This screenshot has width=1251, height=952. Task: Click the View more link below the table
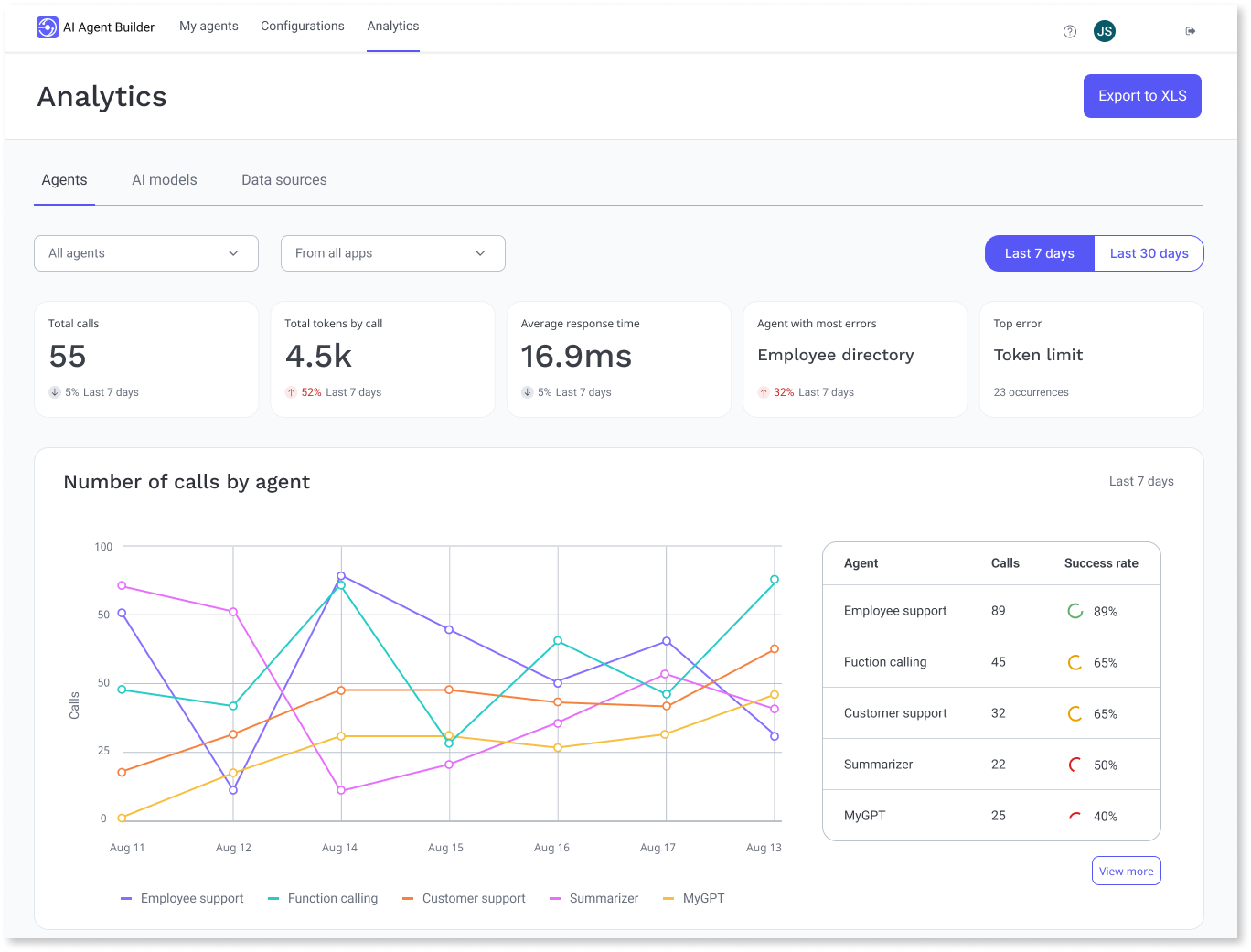(x=1126, y=871)
